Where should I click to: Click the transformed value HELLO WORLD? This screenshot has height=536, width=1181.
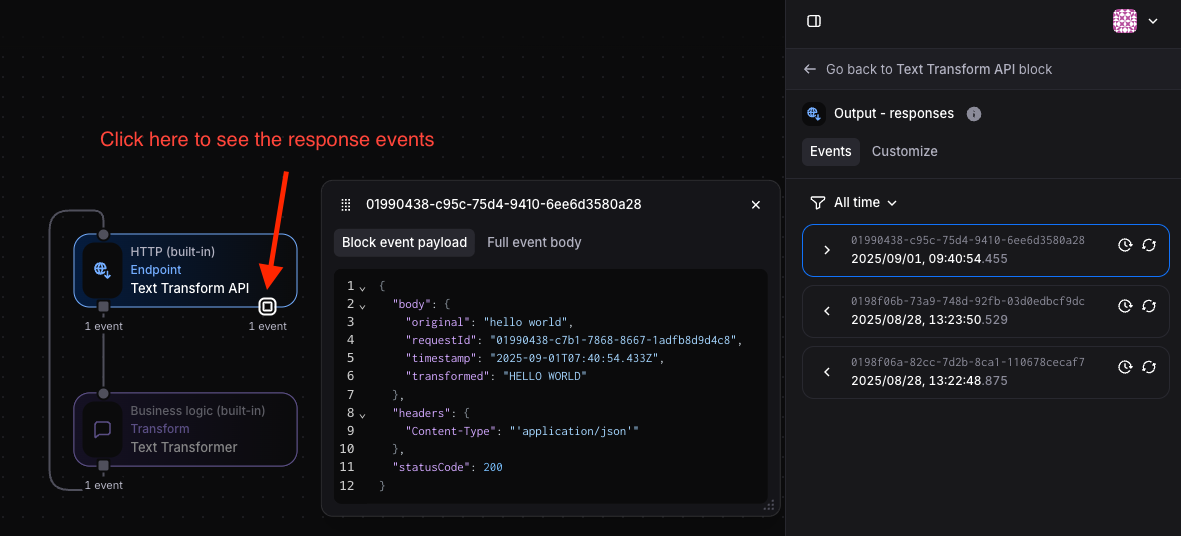point(545,376)
